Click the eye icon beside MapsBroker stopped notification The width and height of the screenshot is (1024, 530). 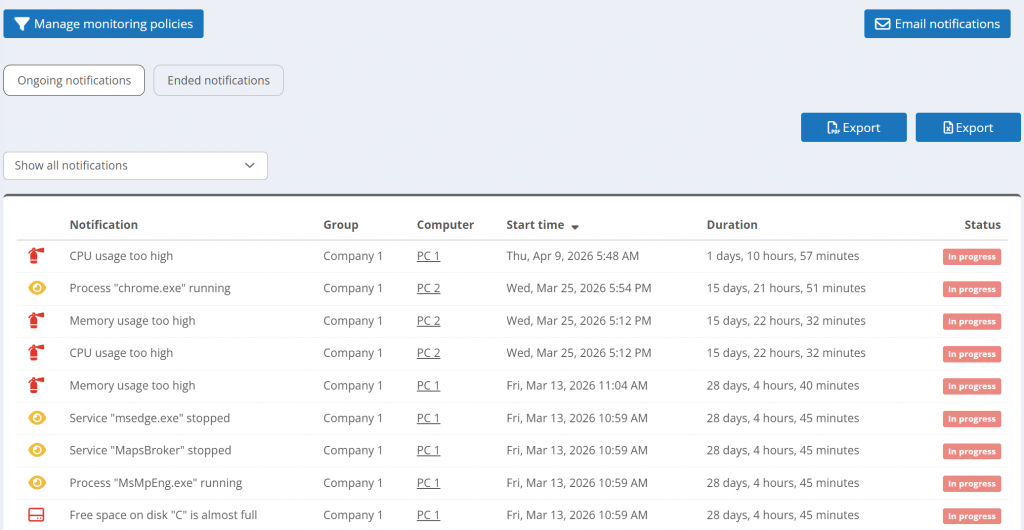[x=37, y=450]
